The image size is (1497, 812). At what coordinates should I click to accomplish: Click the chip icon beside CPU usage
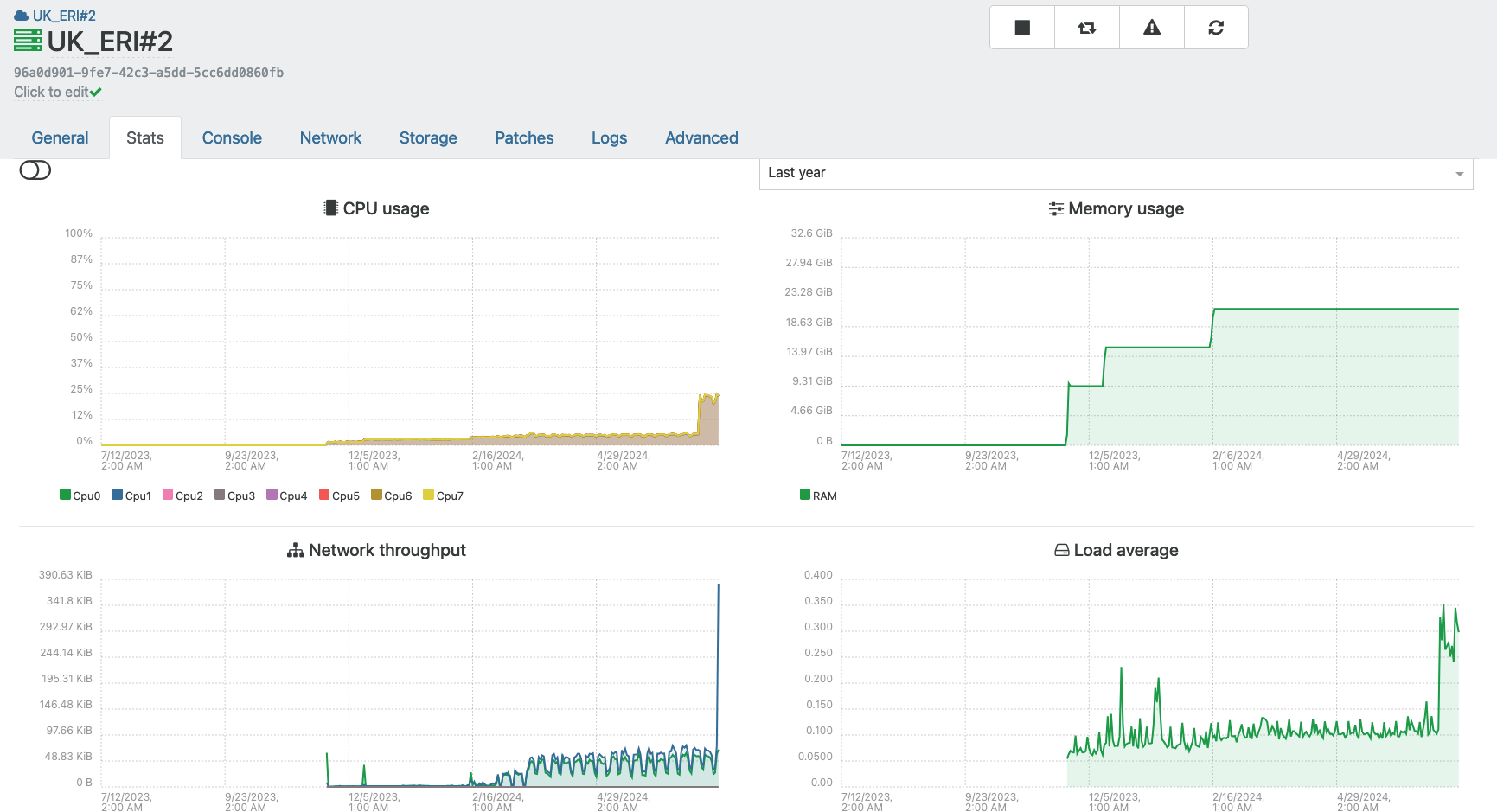(330, 208)
